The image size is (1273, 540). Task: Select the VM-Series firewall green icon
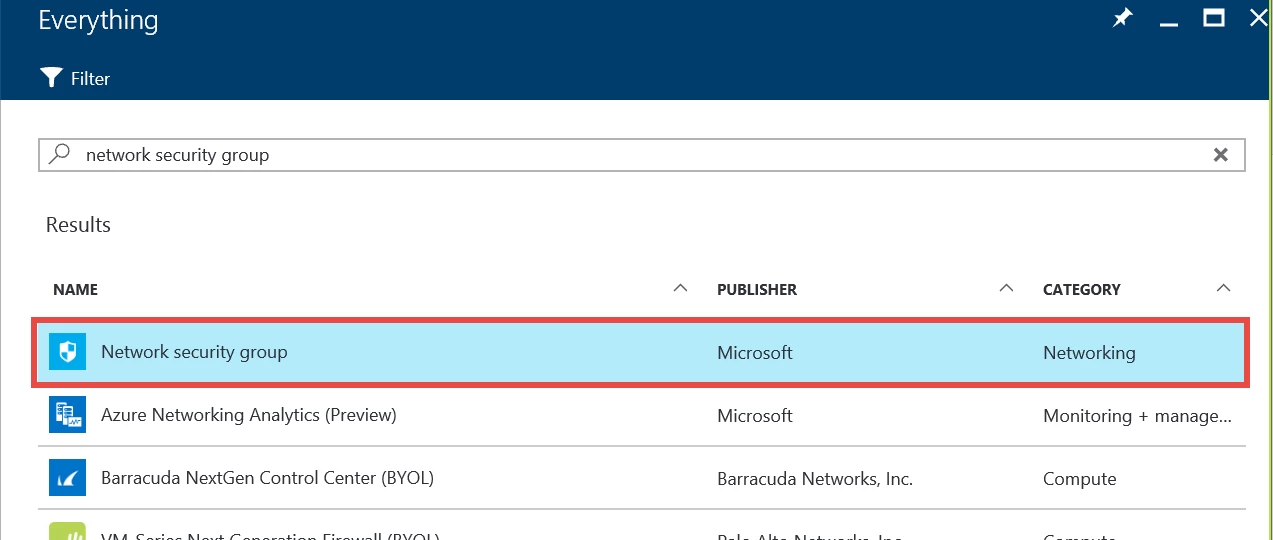pos(68,531)
